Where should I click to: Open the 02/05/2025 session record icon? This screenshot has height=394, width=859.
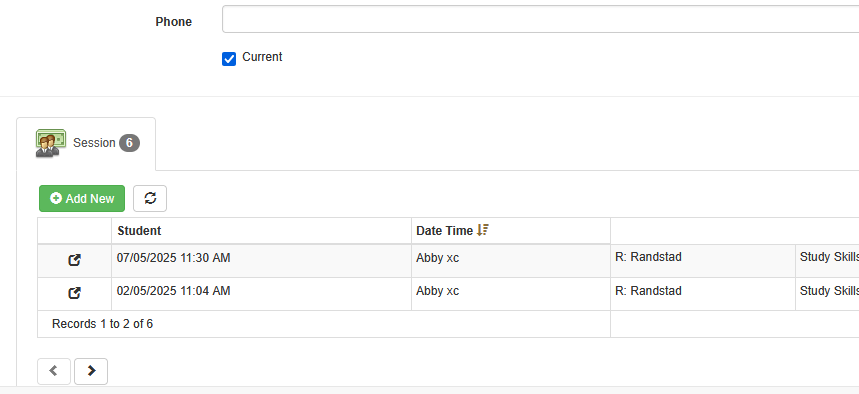[x=75, y=294]
